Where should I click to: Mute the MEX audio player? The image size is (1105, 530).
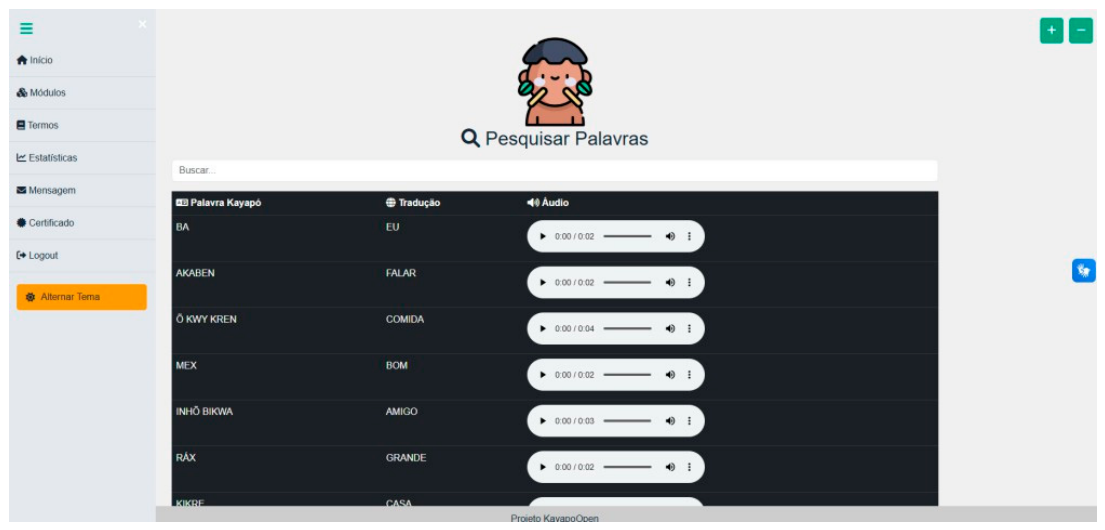[x=669, y=375]
